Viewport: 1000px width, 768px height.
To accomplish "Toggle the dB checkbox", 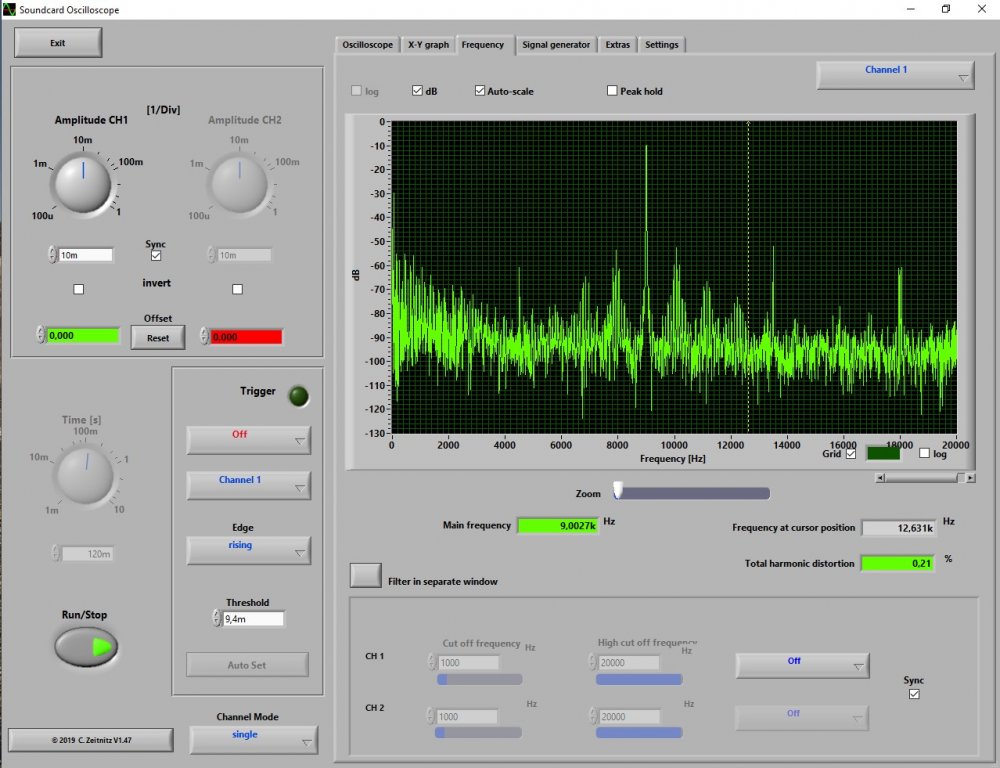I will (x=417, y=91).
